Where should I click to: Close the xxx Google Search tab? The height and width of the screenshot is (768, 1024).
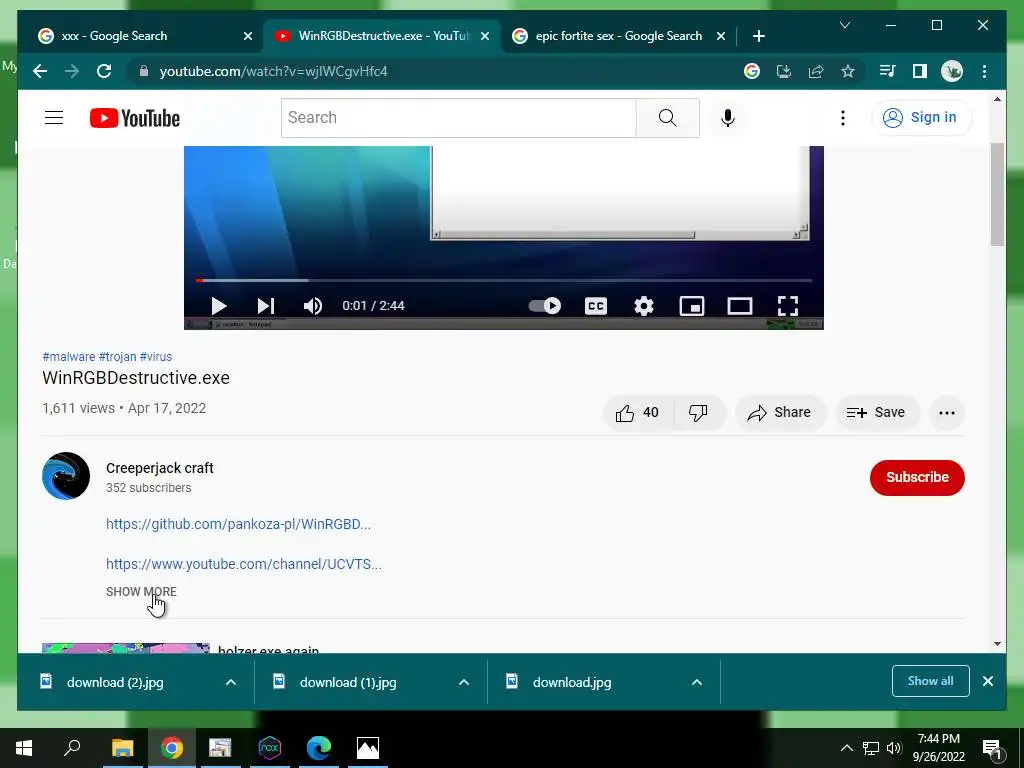[248, 36]
